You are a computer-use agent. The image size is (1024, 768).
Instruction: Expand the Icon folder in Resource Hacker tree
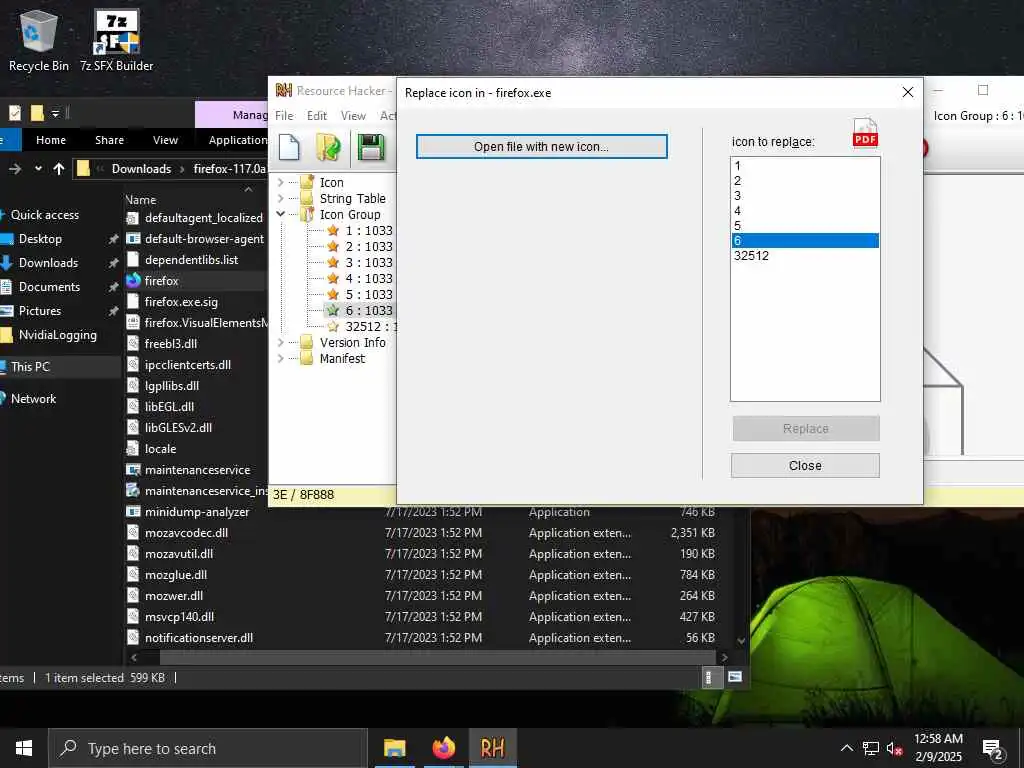(x=281, y=182)
